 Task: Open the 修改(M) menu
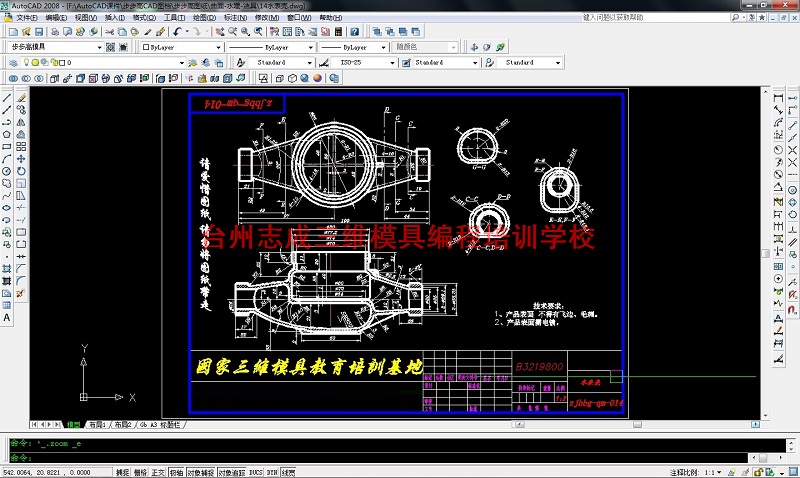click(x=267, y=17)
